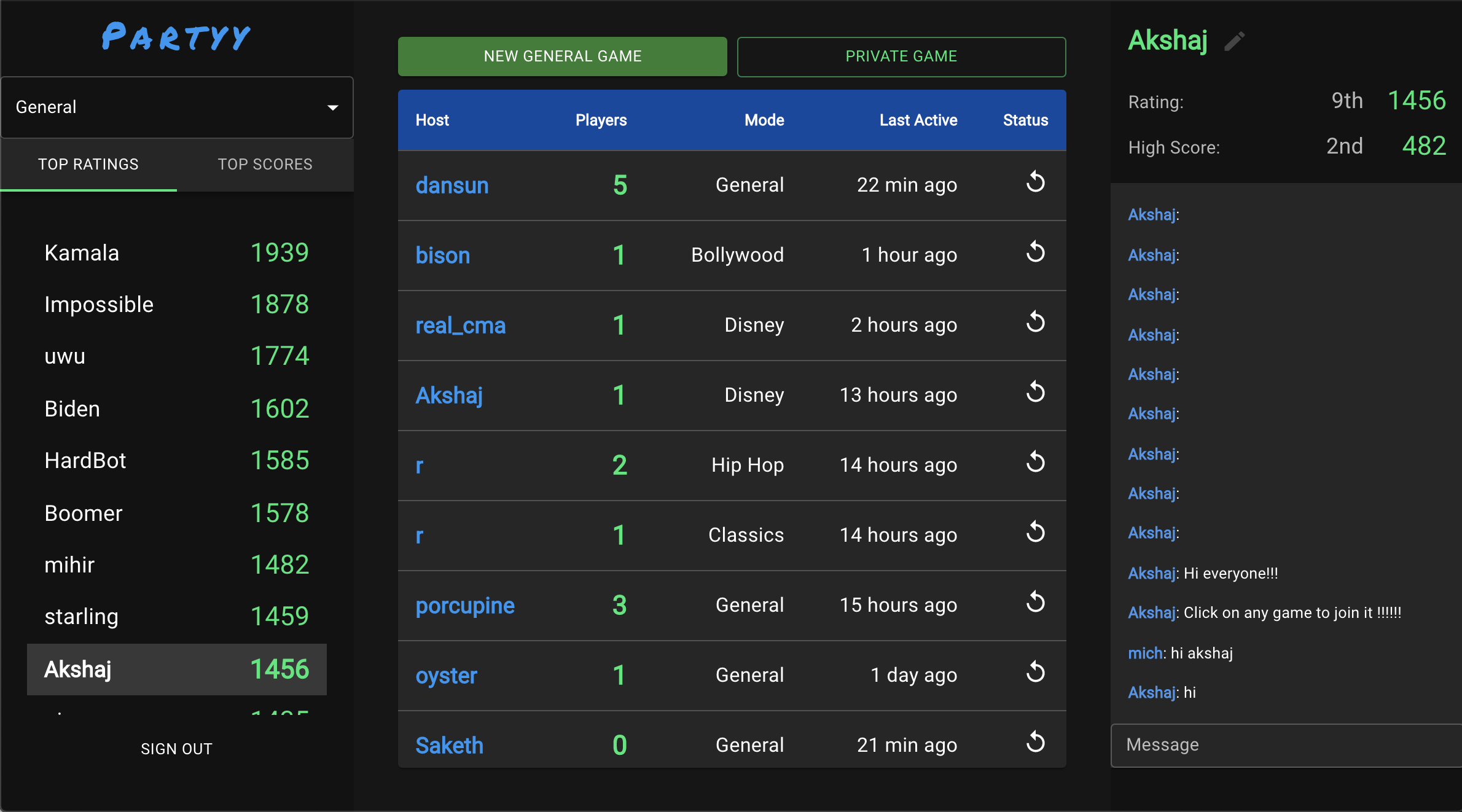The width and height of the screenshot is (1462, 812).
Task: Click status icon in Classics game row
Action: click(1035, 533)
